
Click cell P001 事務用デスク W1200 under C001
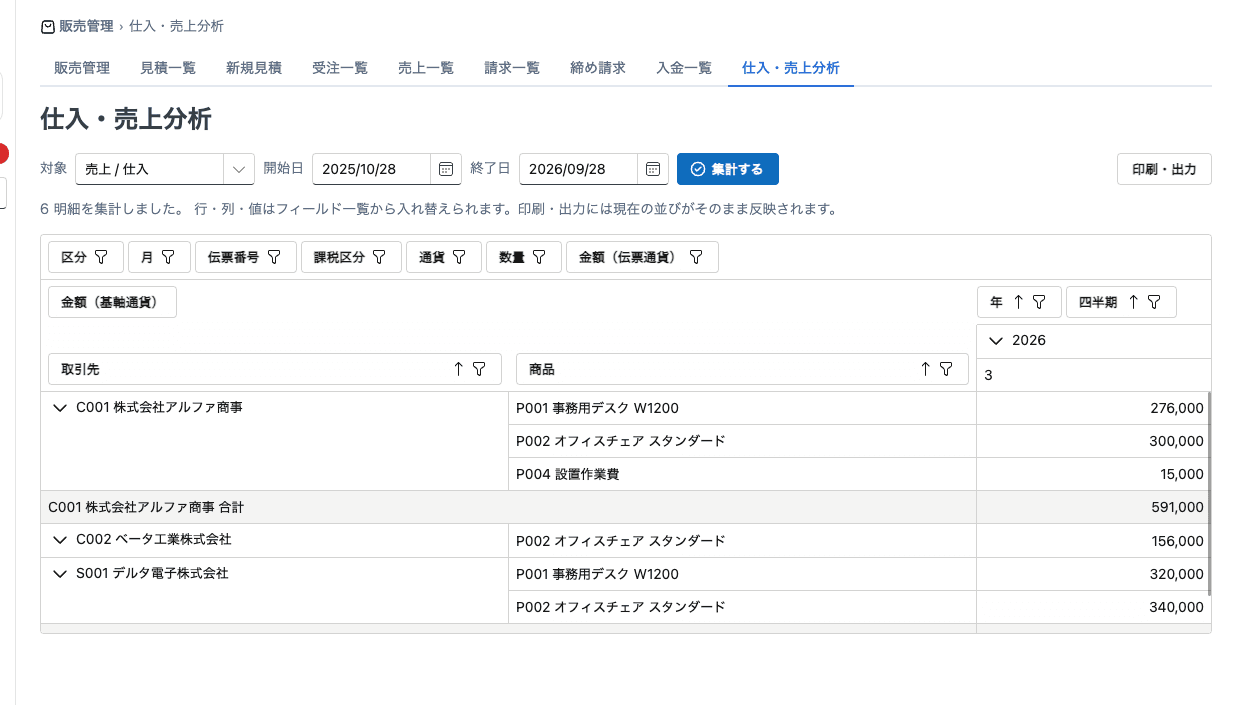742,408
